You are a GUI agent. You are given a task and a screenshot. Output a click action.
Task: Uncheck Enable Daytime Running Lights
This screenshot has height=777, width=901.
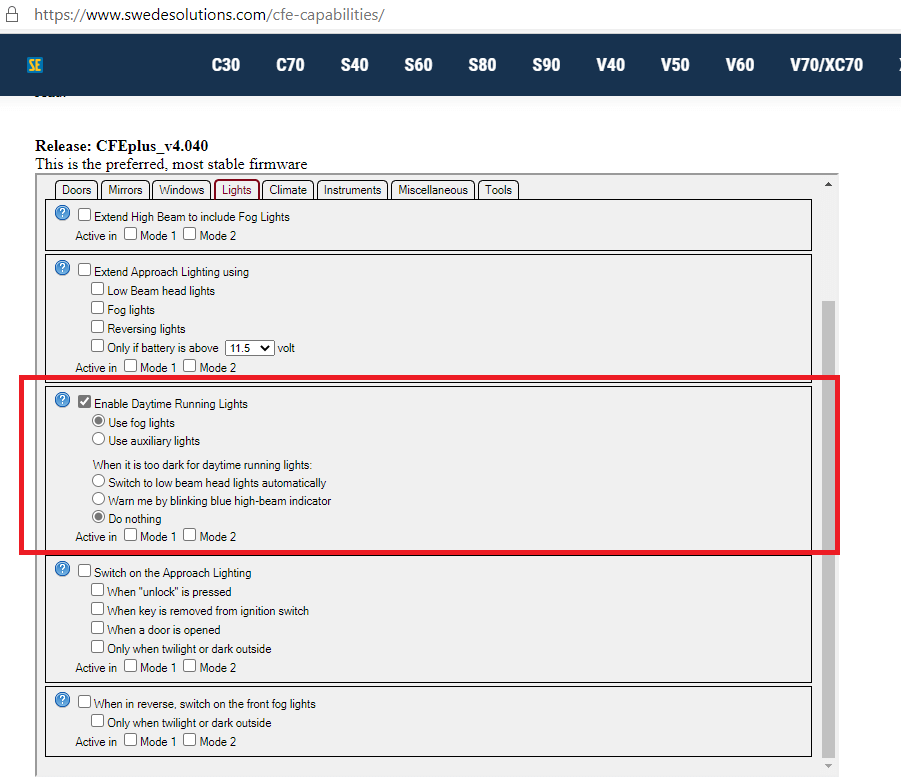point(84,402)
